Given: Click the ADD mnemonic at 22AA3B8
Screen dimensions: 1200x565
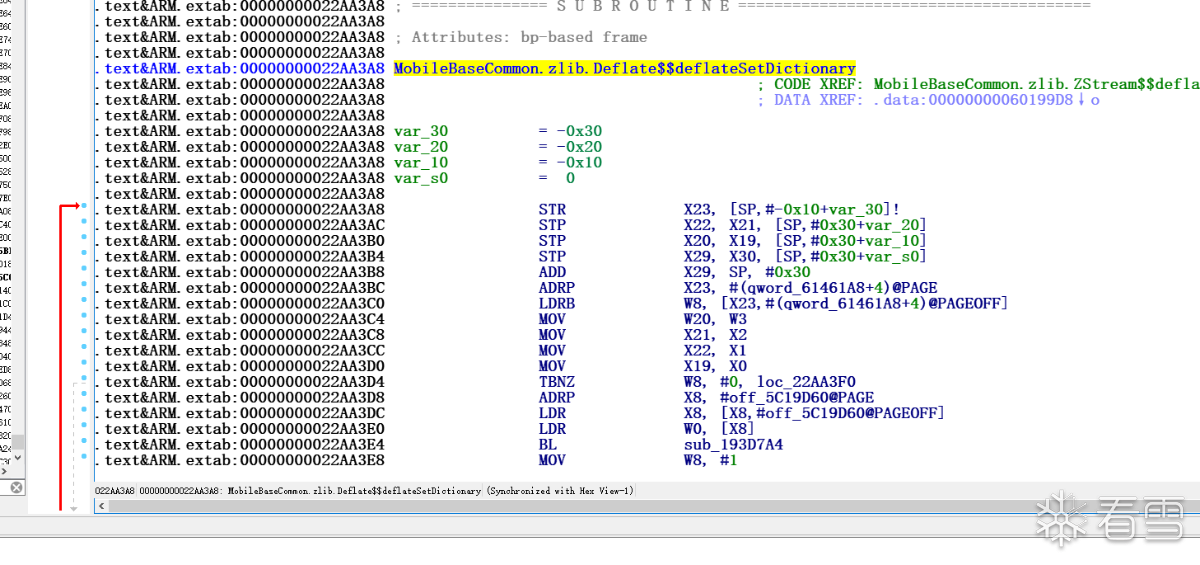Looking at the screenshot, I should click(552, 271).
